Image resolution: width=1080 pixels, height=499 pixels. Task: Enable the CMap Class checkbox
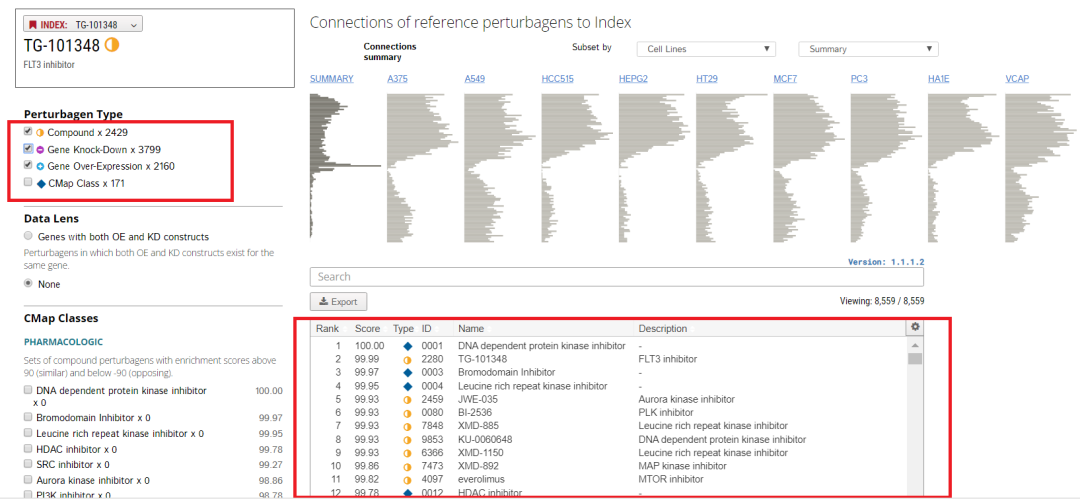click(28, 183)
